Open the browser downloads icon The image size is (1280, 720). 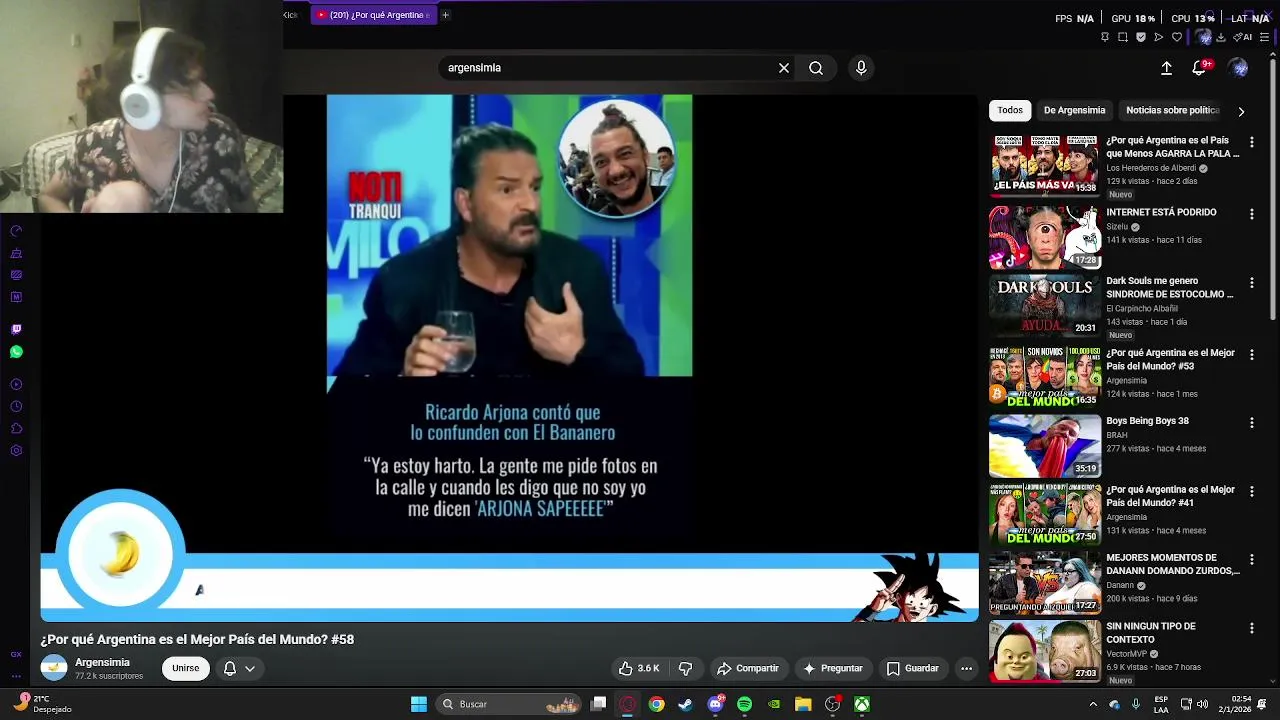pos(1221,37)
